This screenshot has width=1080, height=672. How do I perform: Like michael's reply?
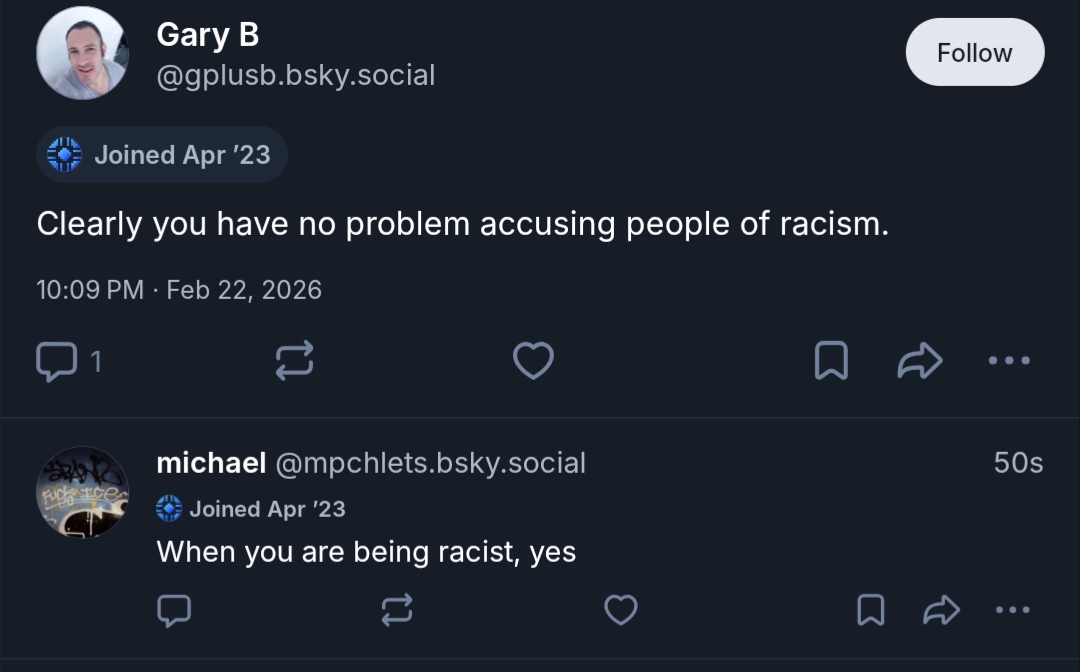[621, 609]
